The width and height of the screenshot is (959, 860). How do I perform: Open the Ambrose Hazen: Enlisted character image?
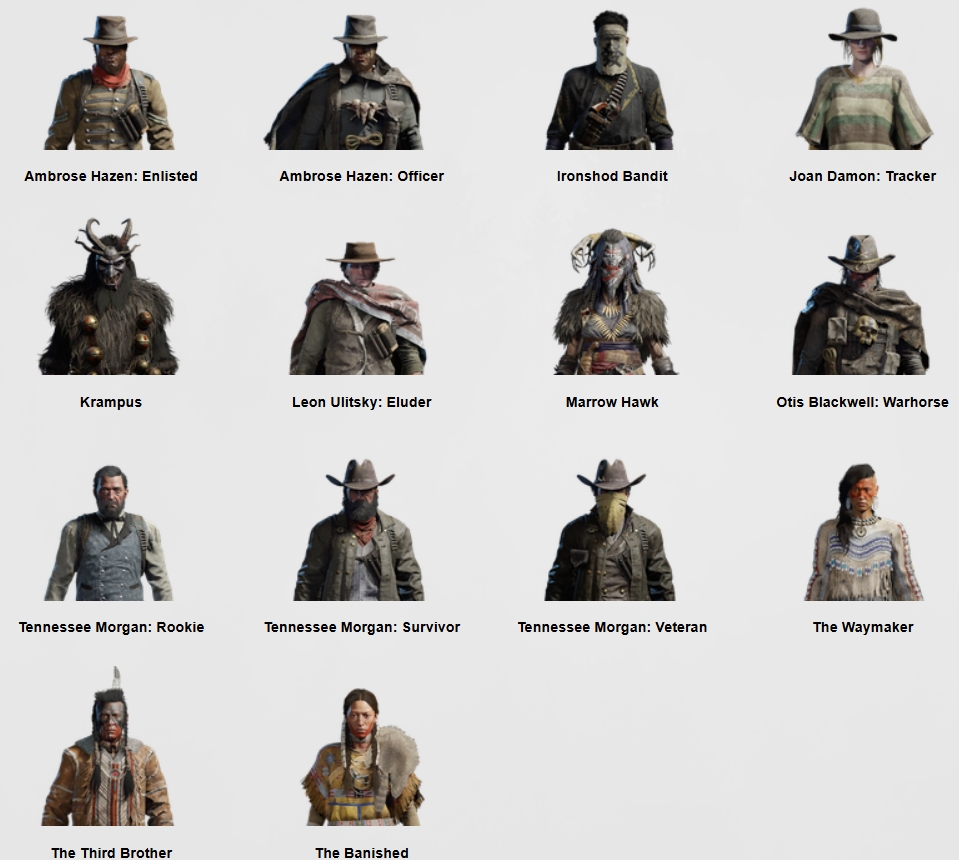pos(110,83)
